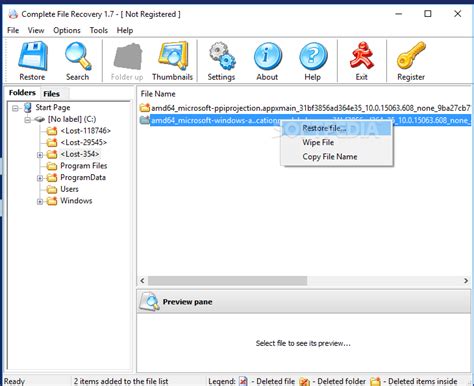Click the drive icon for [No label] (C:)

[40, 119]
